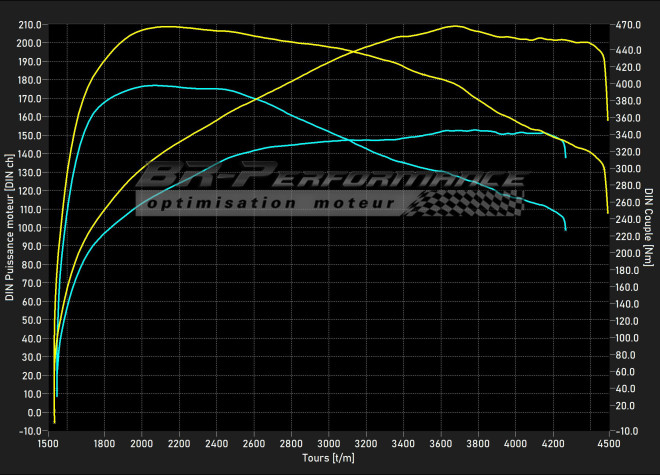Select the "Tours [t/m]" x-axis title

[328, 458]
